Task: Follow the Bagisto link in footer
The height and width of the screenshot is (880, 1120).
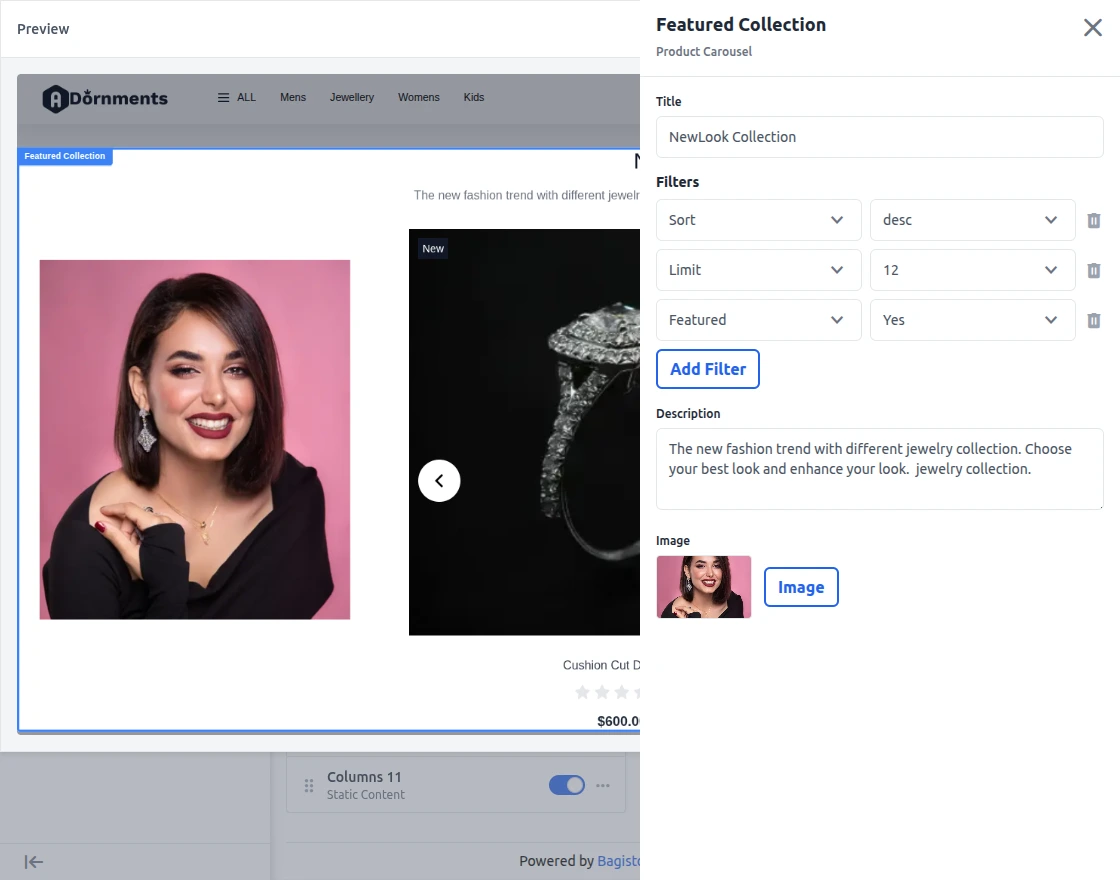Action: coord(619,861)
